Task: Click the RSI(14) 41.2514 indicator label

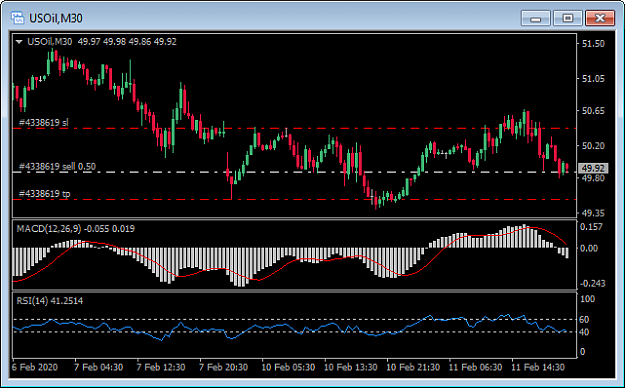Action: pyautogui.click(x=50, y=301)
